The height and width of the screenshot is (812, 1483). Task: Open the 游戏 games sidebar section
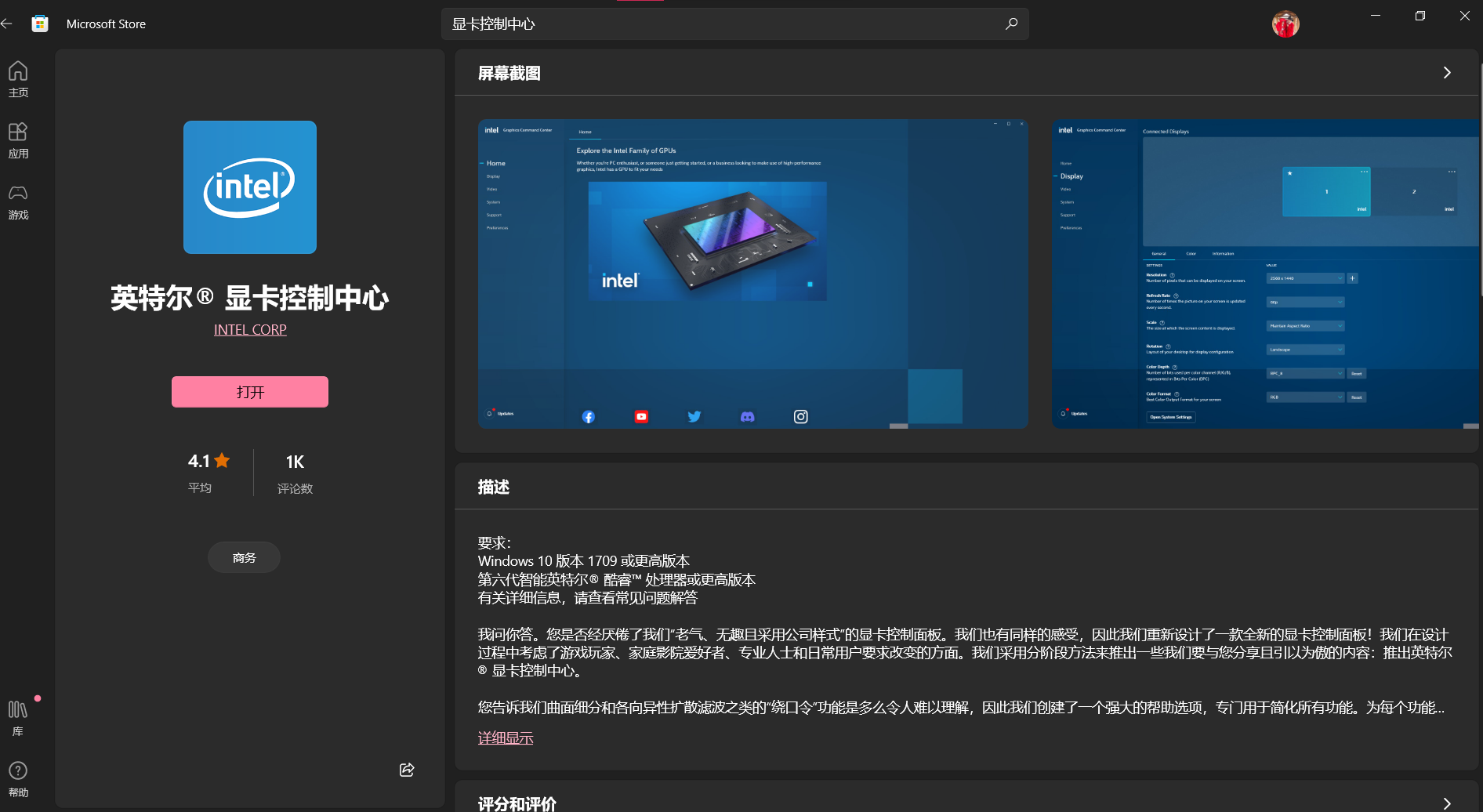[x=18, y=201]
